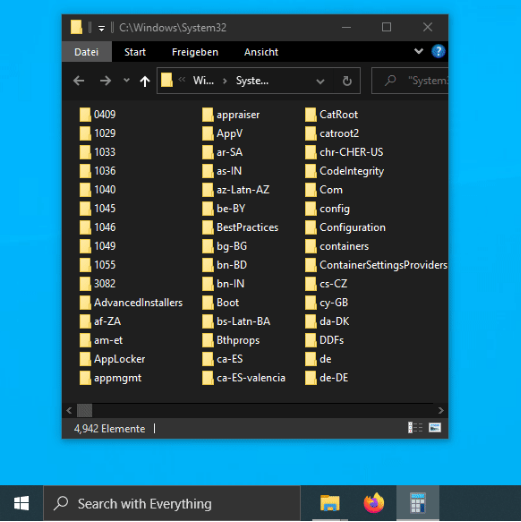Image resolution: width=521 pixels, height=522 pixels.
Task: Click the scroll left arrow
Action: [x=69, y=410]
